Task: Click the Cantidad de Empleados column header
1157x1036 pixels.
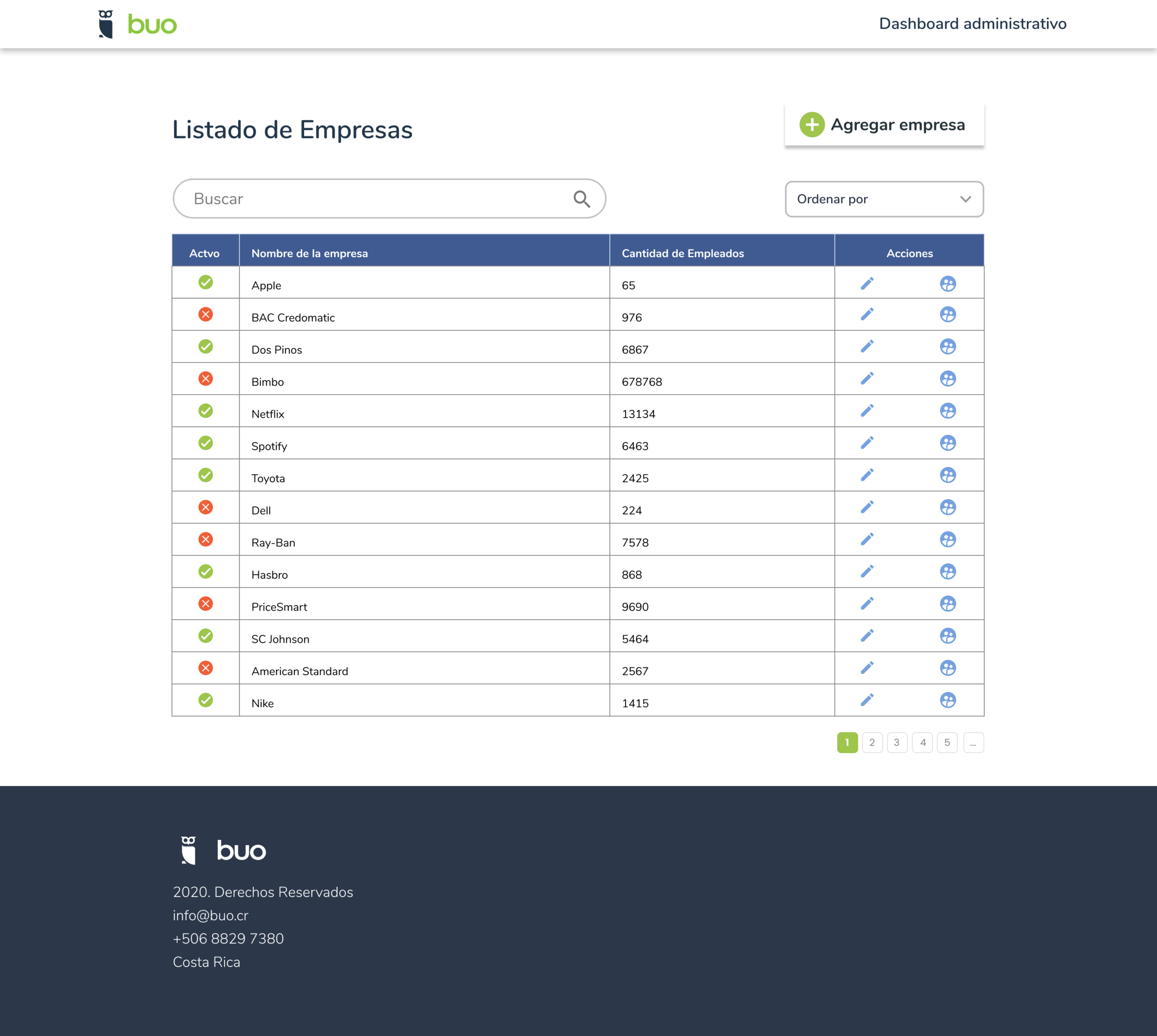Action: [x=682, y=253]
